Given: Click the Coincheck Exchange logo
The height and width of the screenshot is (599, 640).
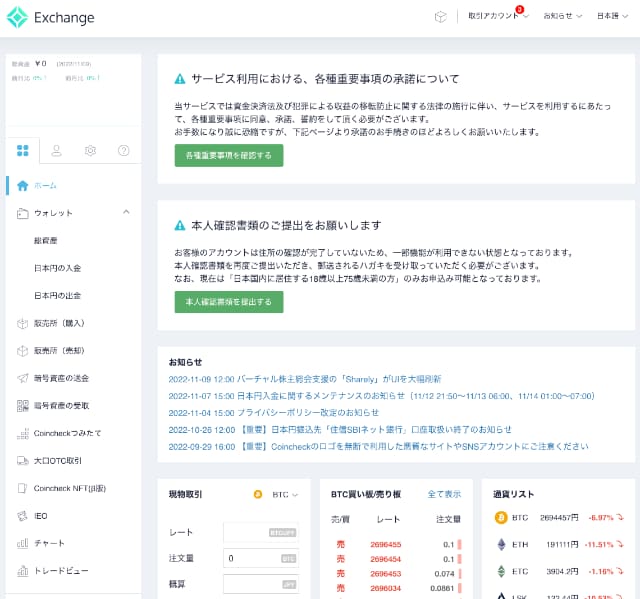Looking at the screenshot, I should (51, 18).
